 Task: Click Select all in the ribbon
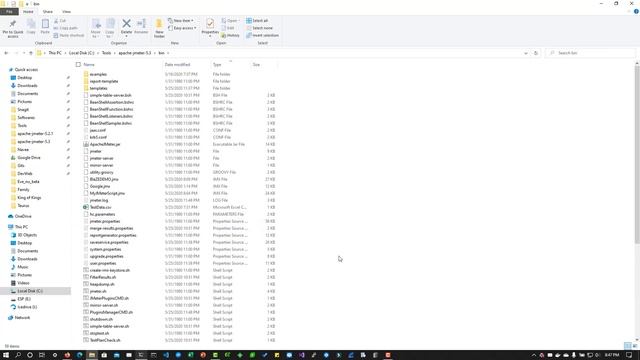tap(257, 21)
